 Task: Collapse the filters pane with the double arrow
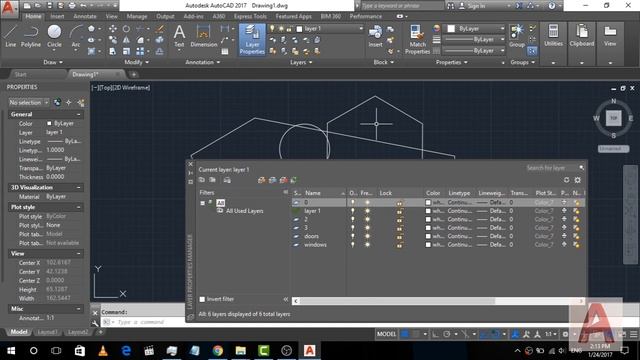tap(285, 192)
